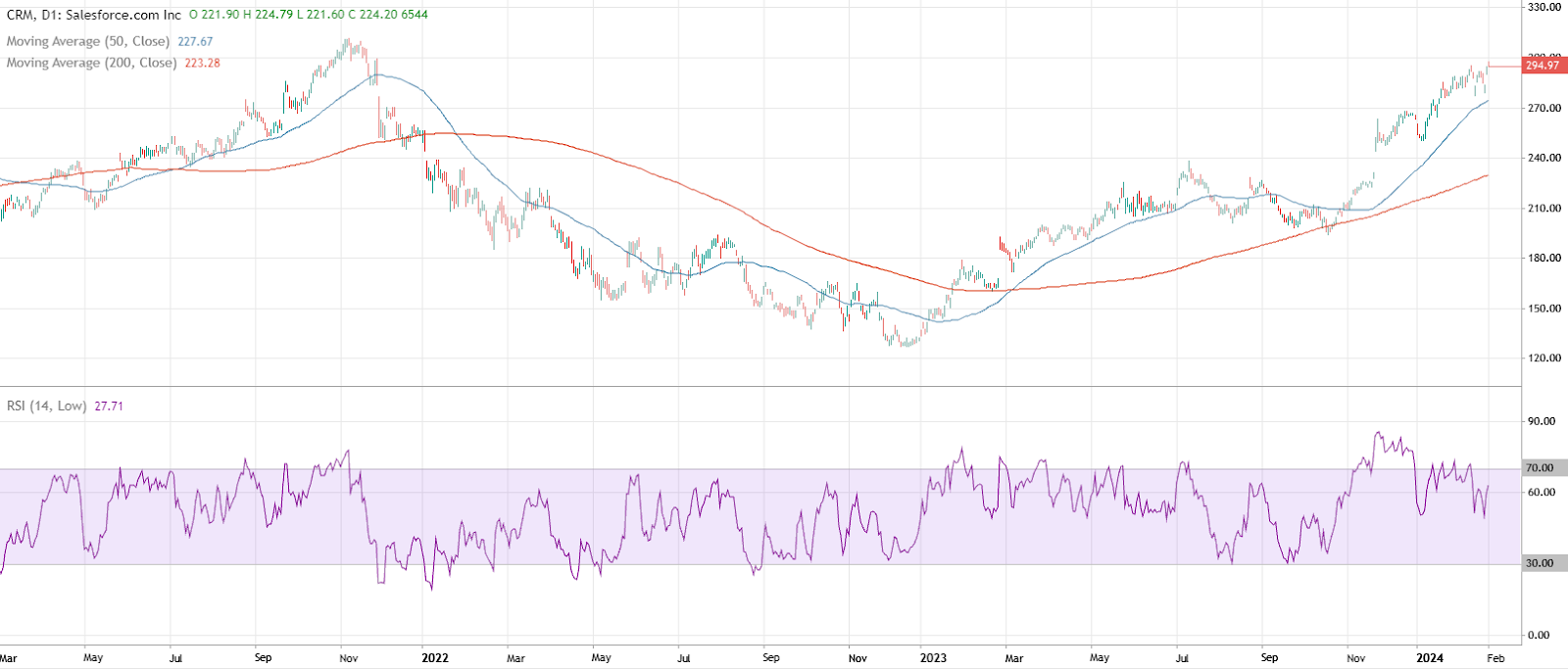The image size is (1568, 669).
Task: Click the 60.00 RSI current value tag
Action: click(x=1541, y=493)
